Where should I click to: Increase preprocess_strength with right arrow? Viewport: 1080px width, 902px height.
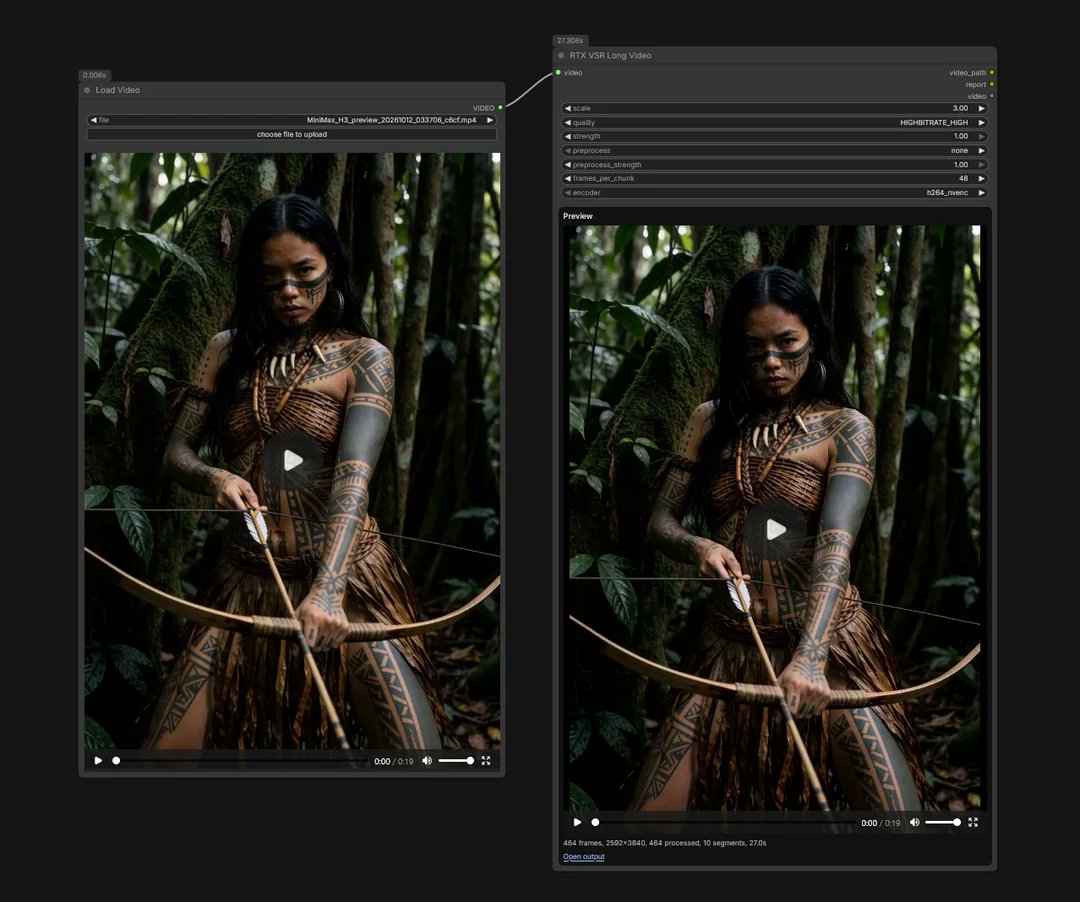click(982, 165)
